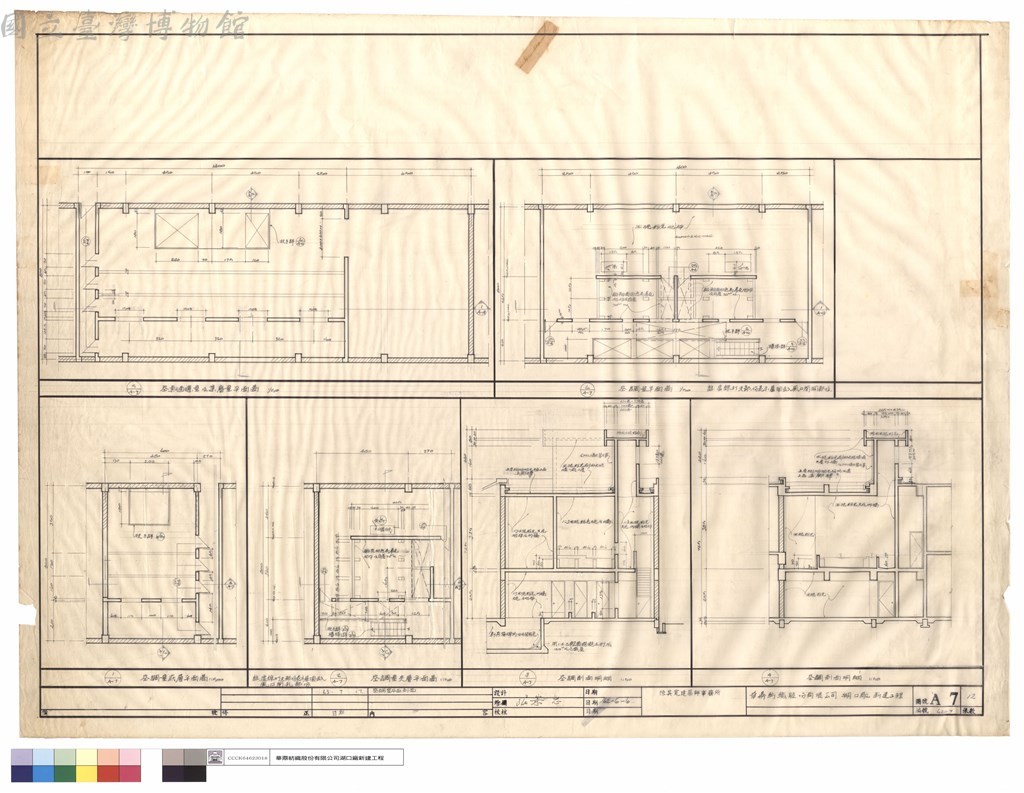The width and height of the screenshot is (1024, 793).
Task: Click drawing marker 1 under bottom-left floor plan
Action: click(x=112, y=678)
